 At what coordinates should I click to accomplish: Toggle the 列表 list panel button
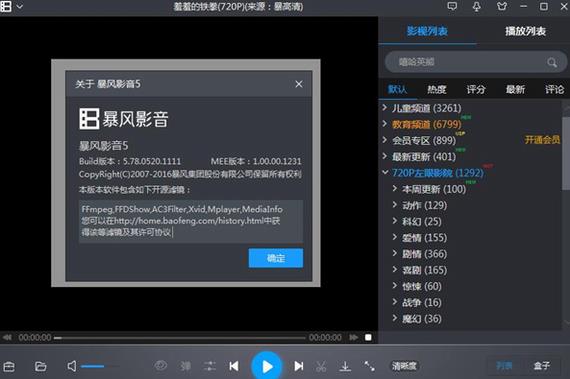coord(504,365)
